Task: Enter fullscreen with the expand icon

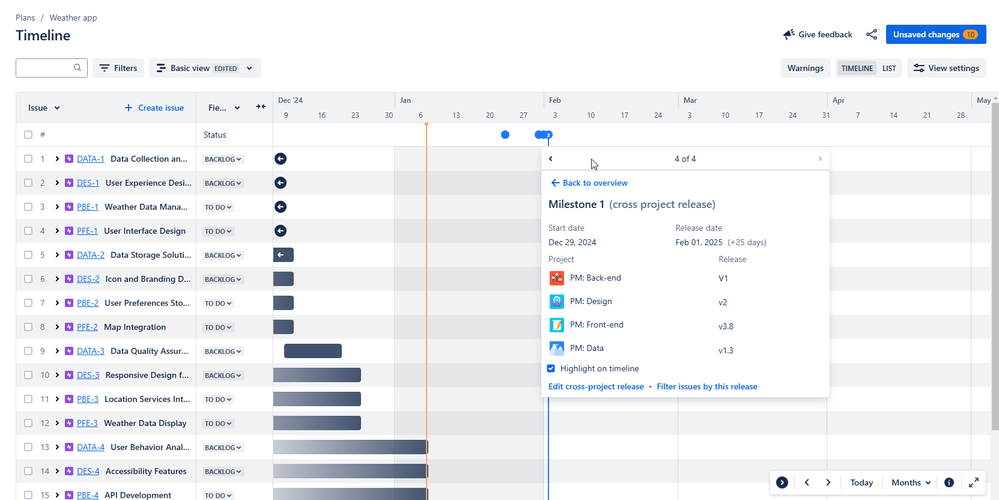Action: (x=974, y=483)
